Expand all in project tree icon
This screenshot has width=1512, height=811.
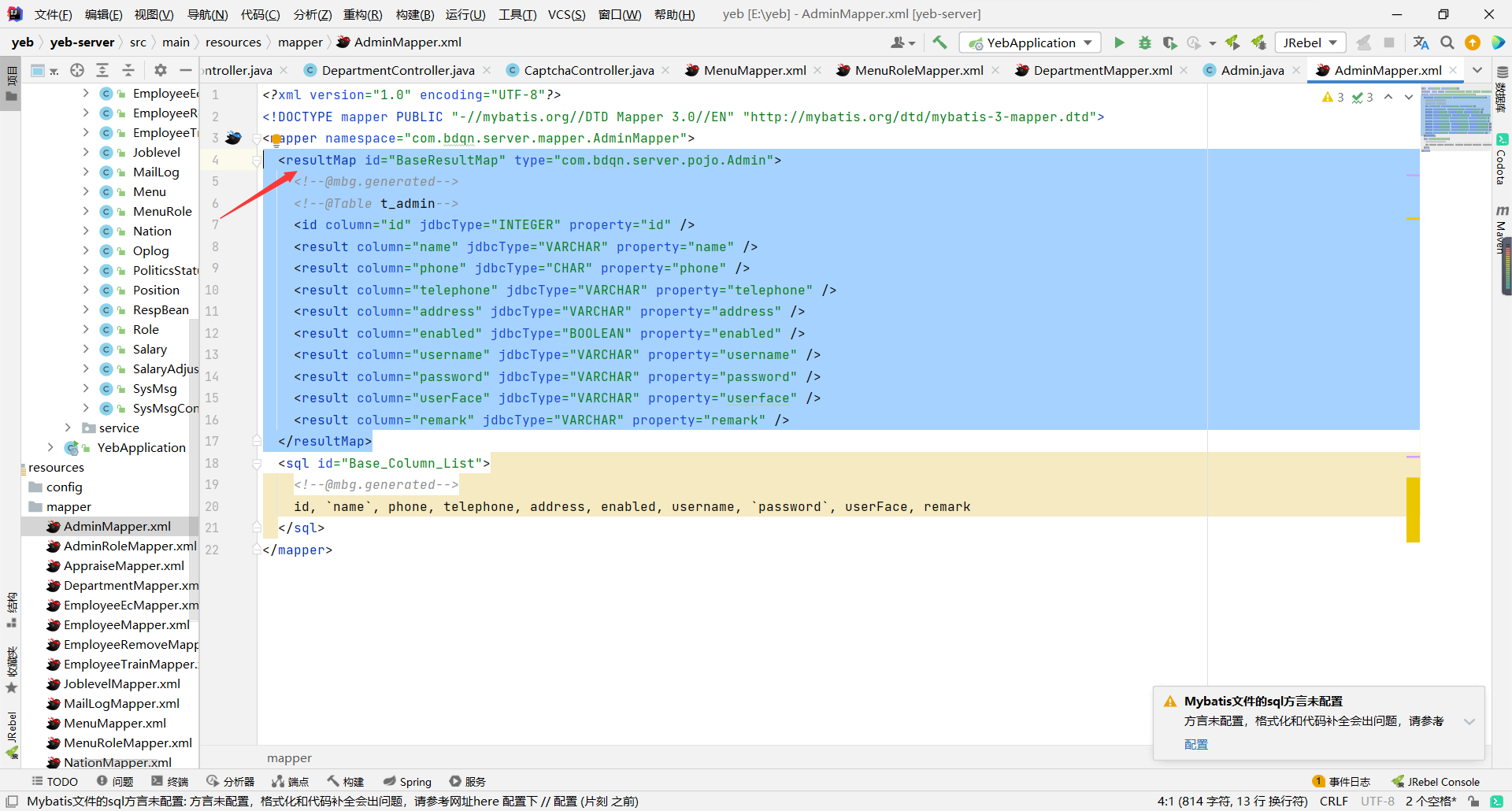pos(102,70)
